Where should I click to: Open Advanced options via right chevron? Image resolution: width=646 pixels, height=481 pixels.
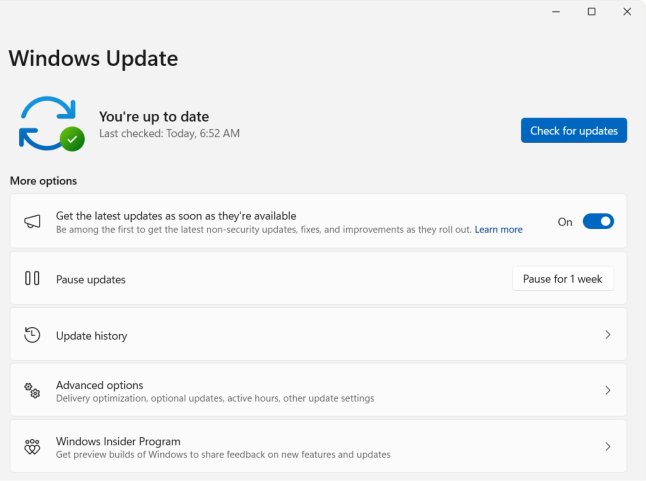coord(607,391)
